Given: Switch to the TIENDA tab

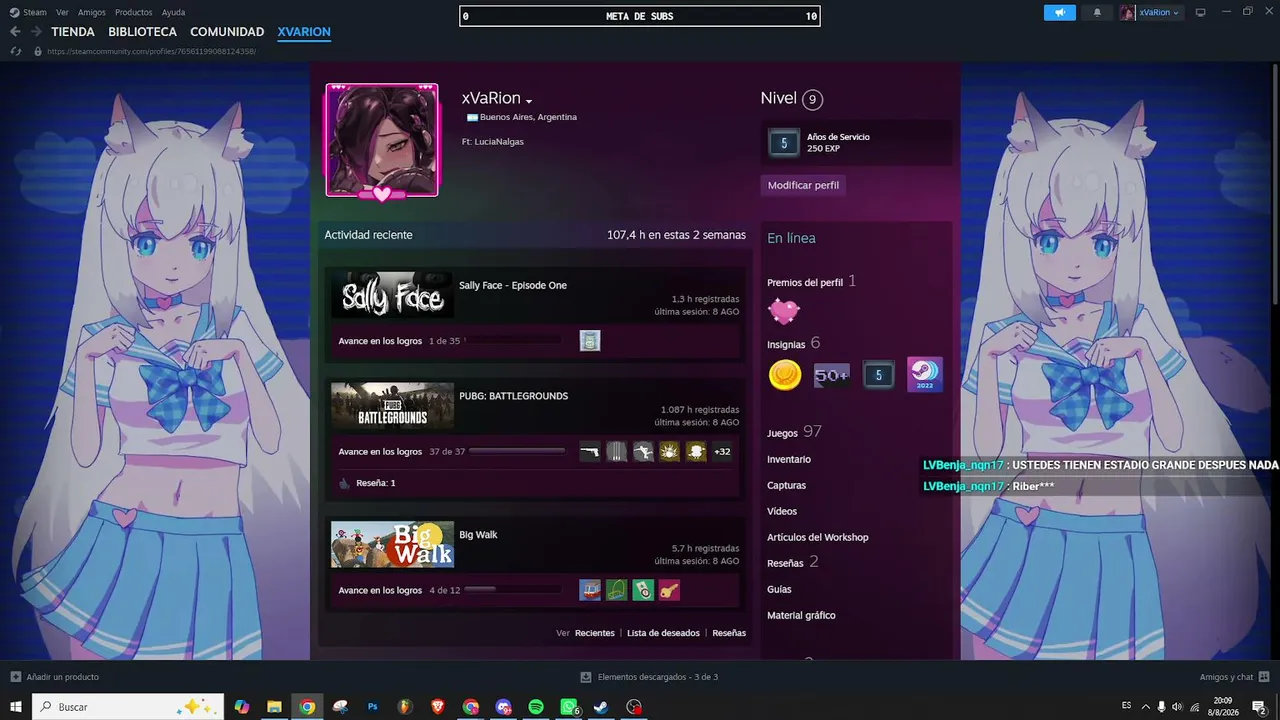Looking at the screenshot, I should click(73, 32).
